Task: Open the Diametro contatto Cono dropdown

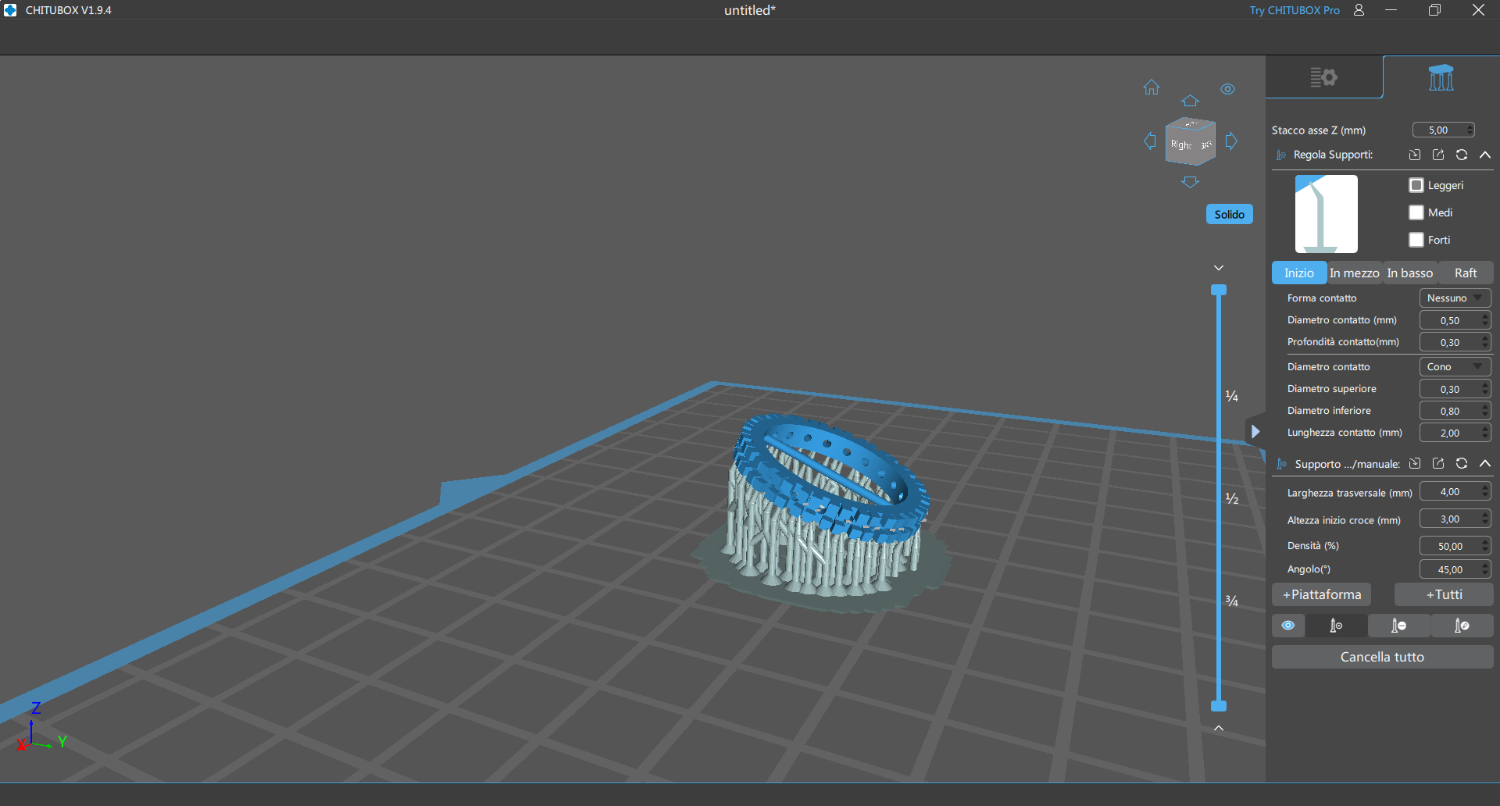Action: click(1455, 367)
